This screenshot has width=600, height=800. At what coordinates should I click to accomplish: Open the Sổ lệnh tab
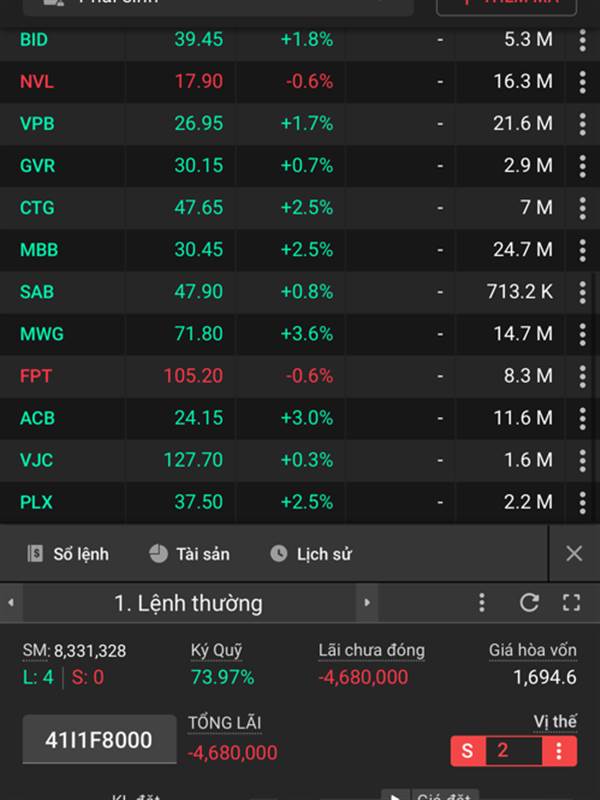(68, 554)
